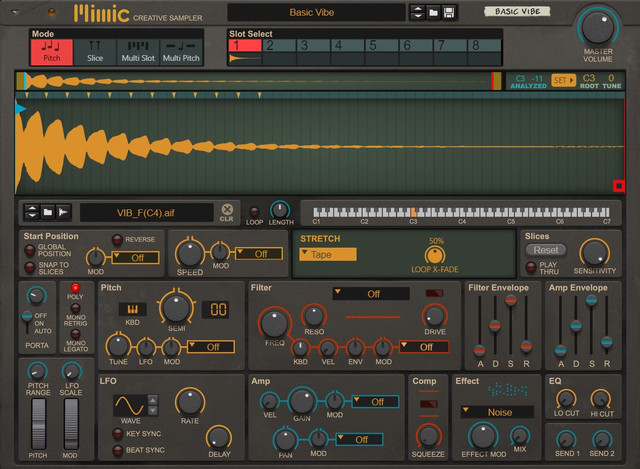This screenshot has width=640, height=469.
Task: Click the Filter FREQ knob
Action: pos(274,323)
